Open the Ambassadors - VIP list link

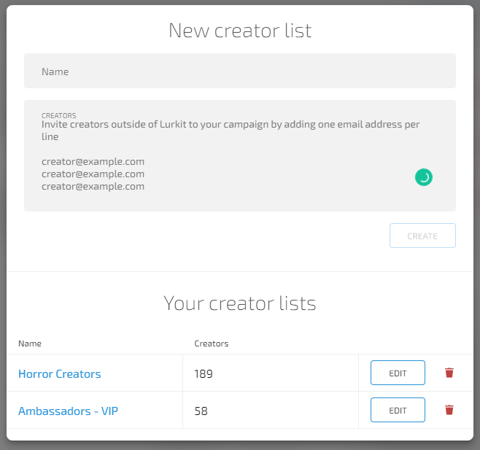click(x=68, y=411)
